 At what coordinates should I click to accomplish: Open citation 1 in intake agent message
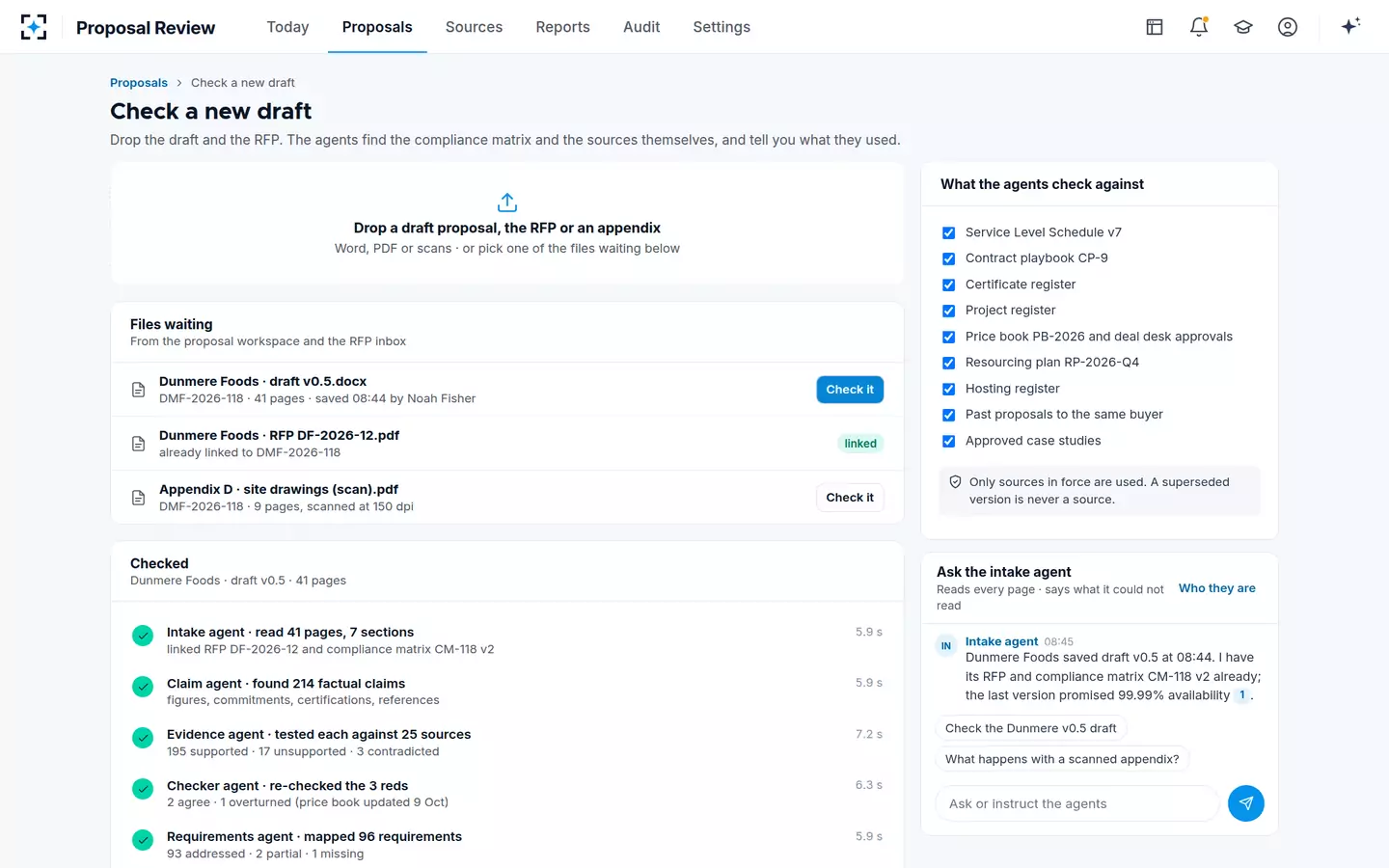(1242, 695)
